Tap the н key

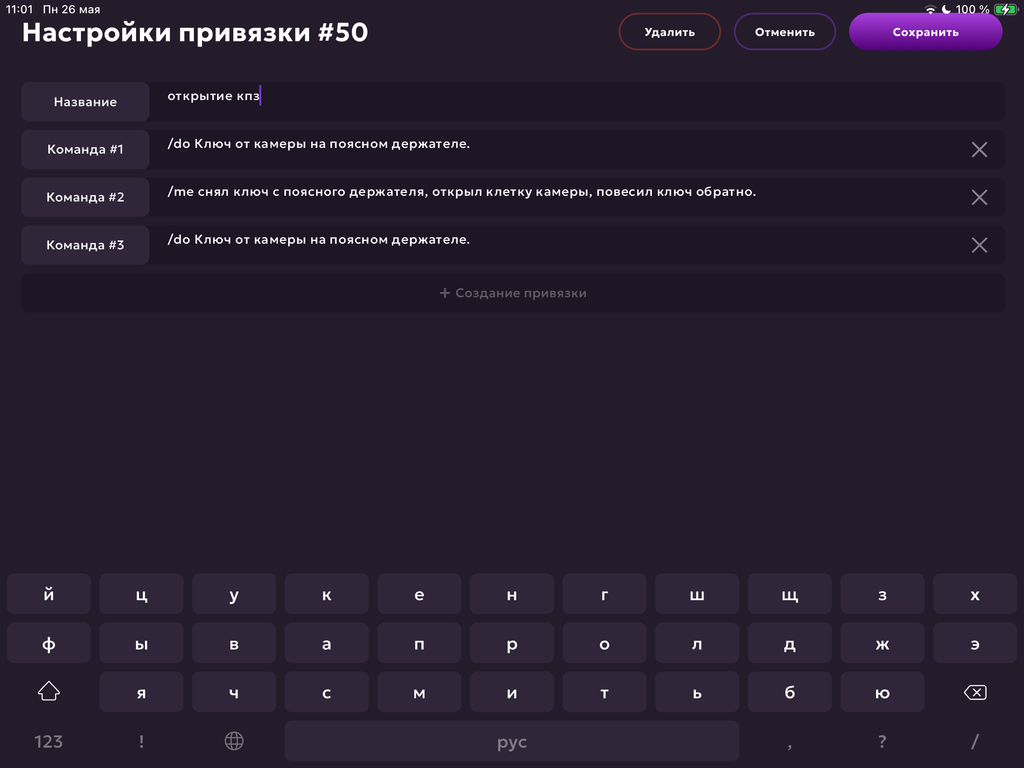tap(512, 594)
